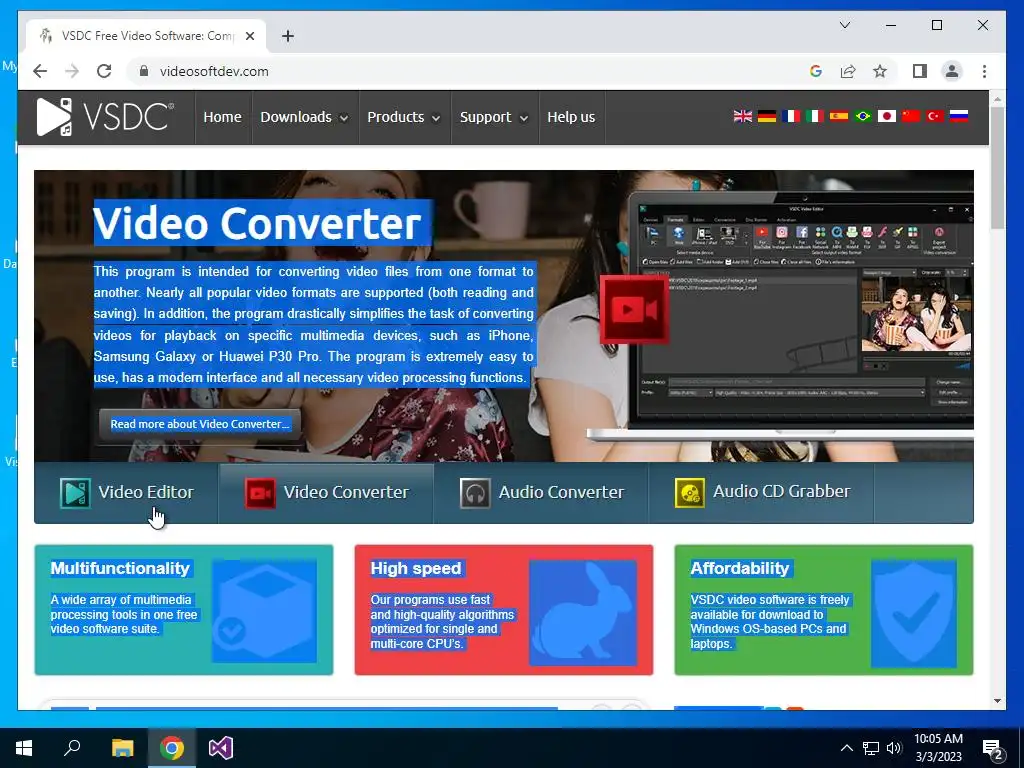Click the share page icon in address bar
This screenshot has width=1024, height=768.
pyautogui.click(x=848, y=71)
